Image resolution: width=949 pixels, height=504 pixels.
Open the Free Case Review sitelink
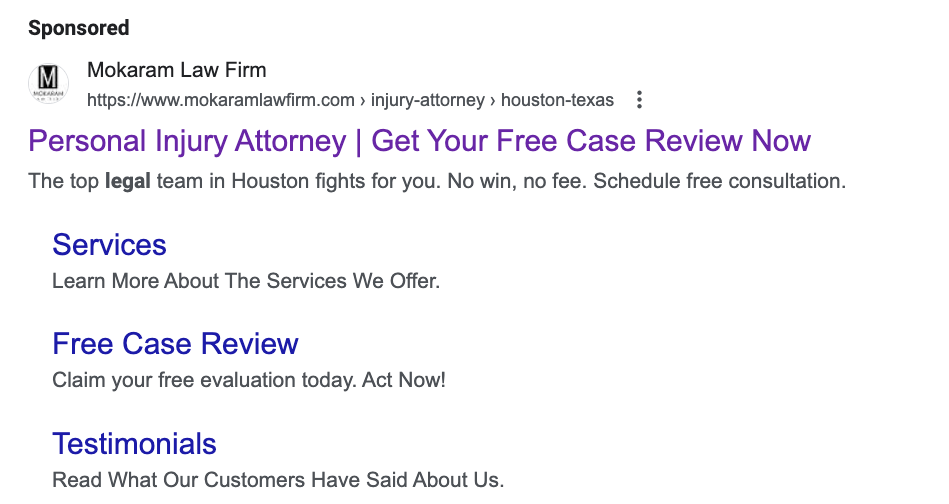[175, 344]
